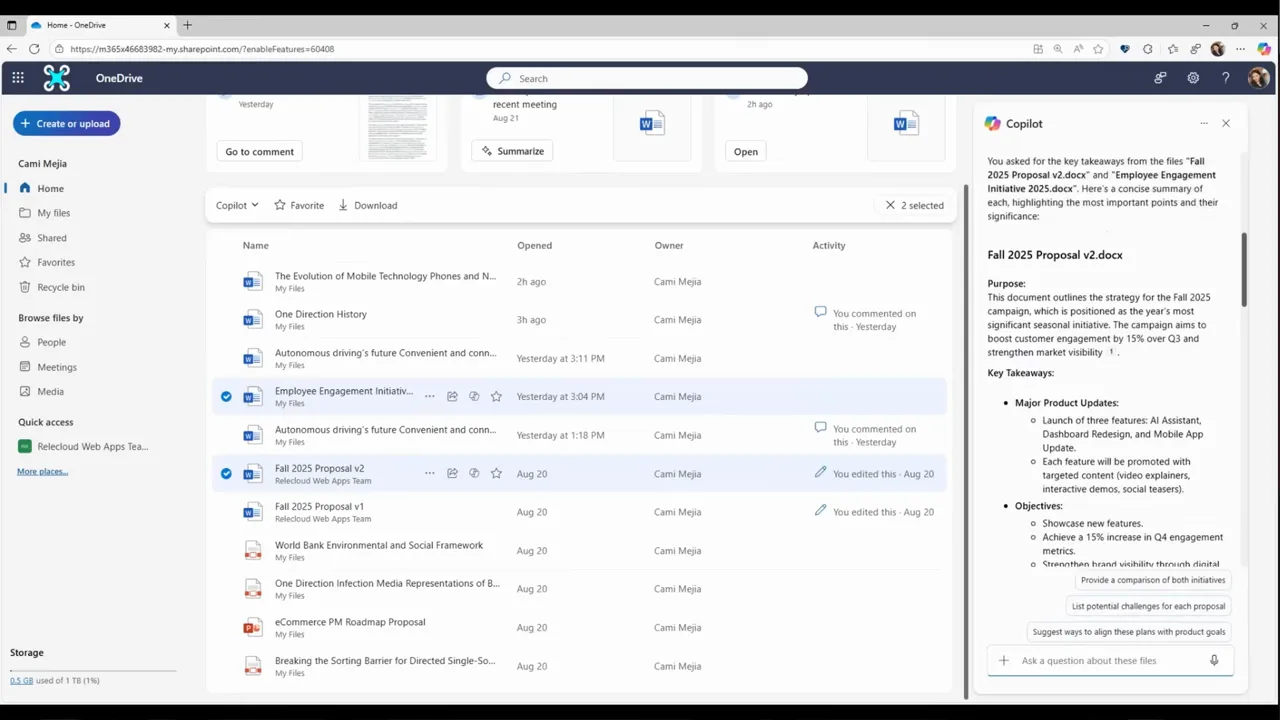Click the Create or upload button
The width and height of the screenshot is (1280, 720).
(67, 124)
